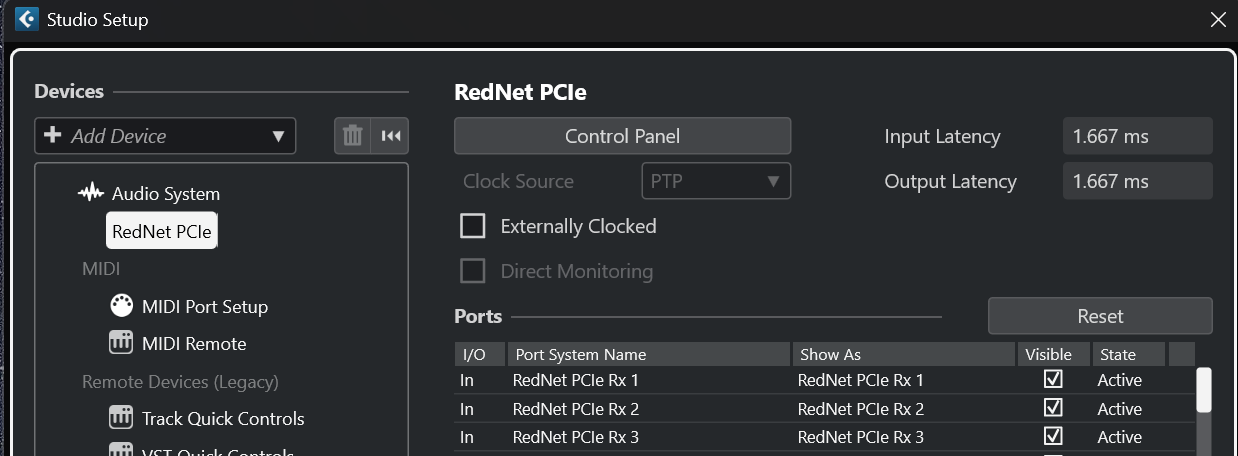Enable the Externally Clocked checkbox
Image resolution: width=1238 pixels, height=456 pixels.
pos(472,226)
